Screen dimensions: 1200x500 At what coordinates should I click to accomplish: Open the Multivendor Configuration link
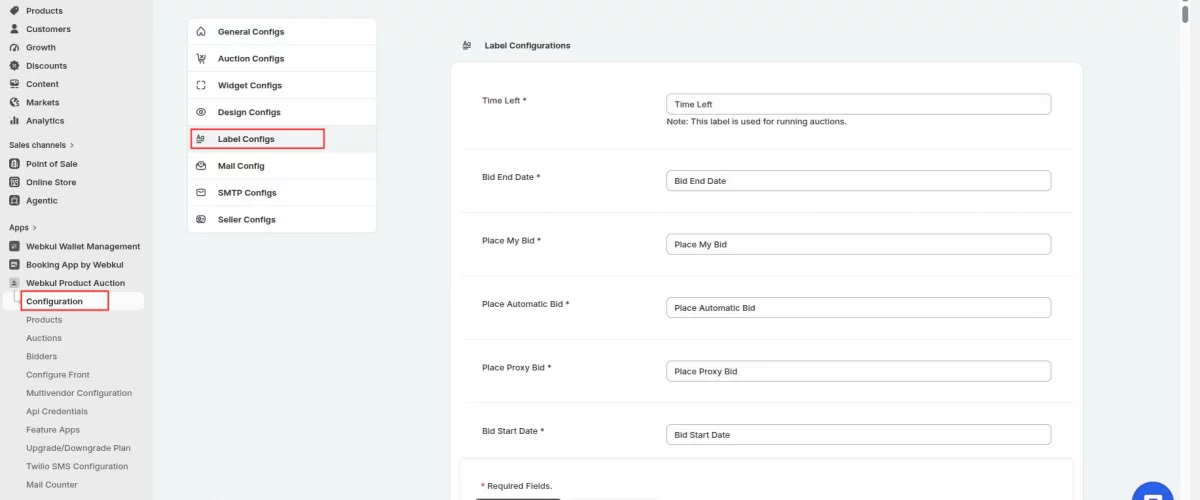[x=79, y=393]
